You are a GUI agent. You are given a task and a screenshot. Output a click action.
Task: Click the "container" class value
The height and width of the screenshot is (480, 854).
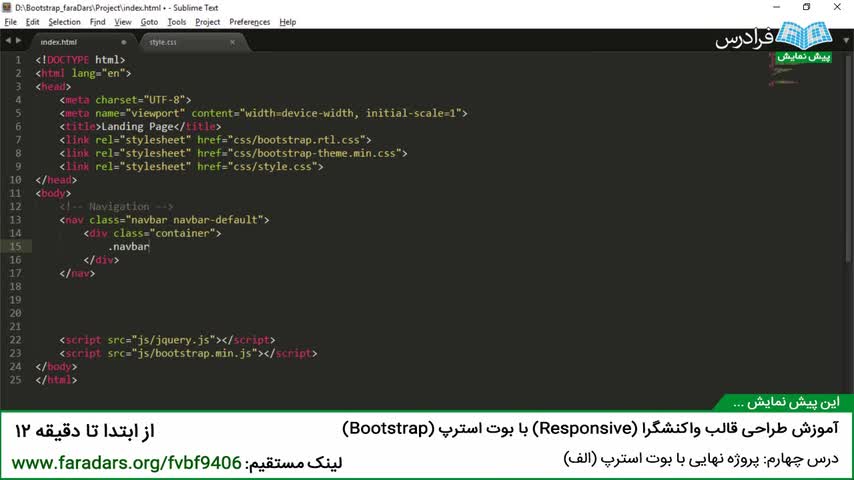pos(182,233)
